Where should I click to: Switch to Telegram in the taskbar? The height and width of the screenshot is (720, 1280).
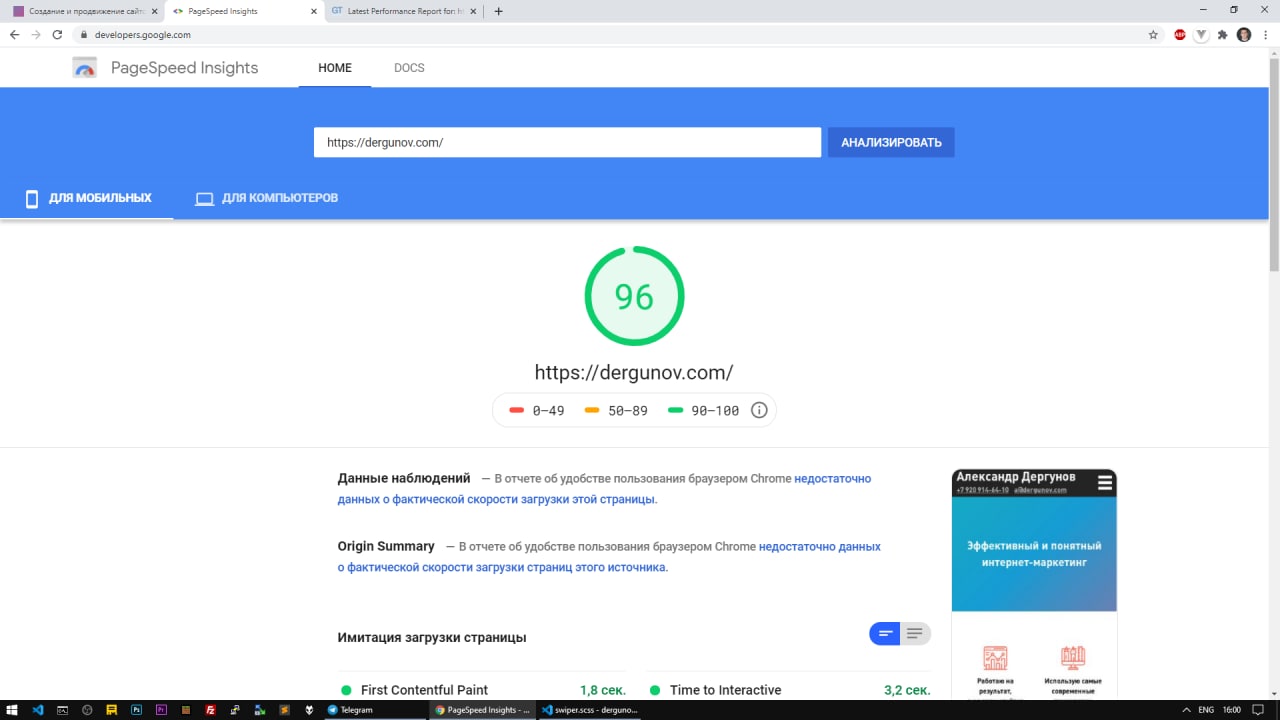[x=375, y=710]
